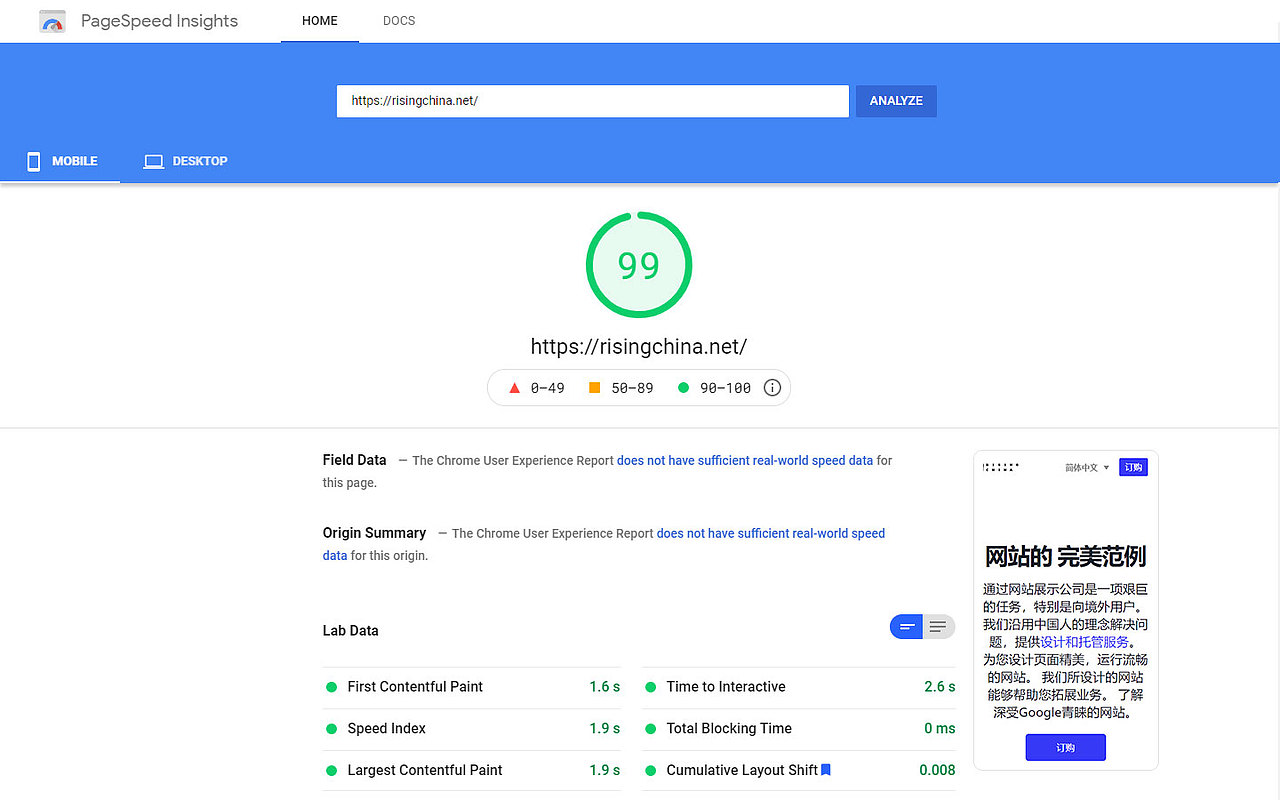The height and width of the screenshot is (800, 1280).
Task: Click the 2.6 s Time to Interactive value
Action: [940, 687]
